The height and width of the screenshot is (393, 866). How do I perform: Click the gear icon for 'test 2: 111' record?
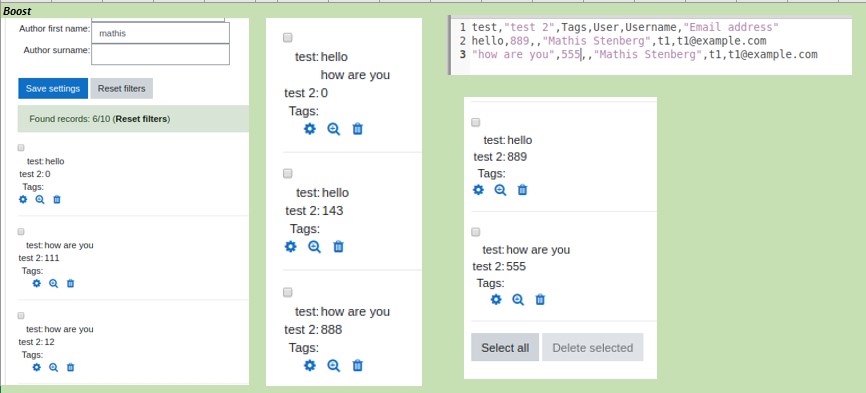tap(36, 284)
